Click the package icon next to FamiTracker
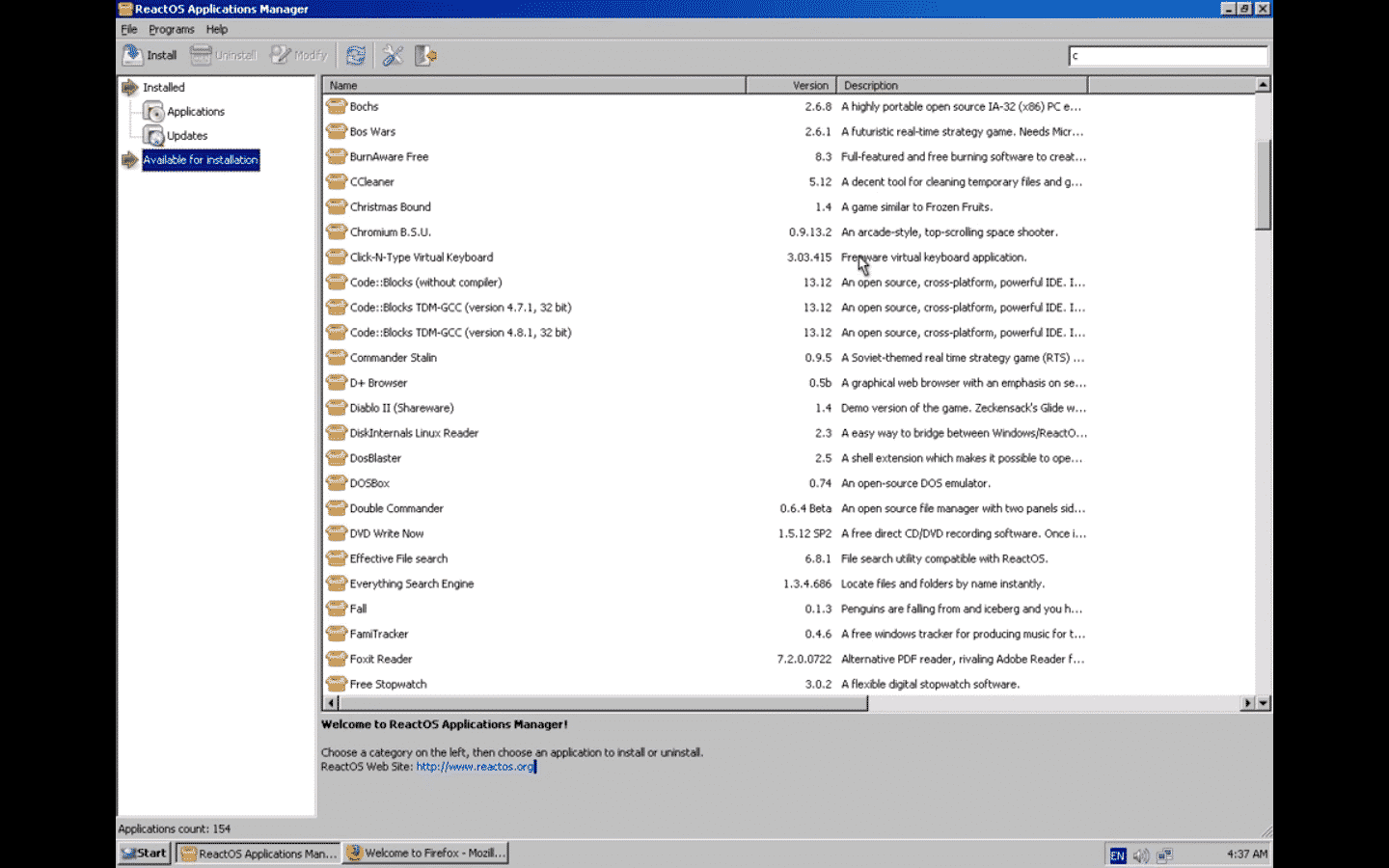This screenshot has width=1389, height=868. click(336, 633)
